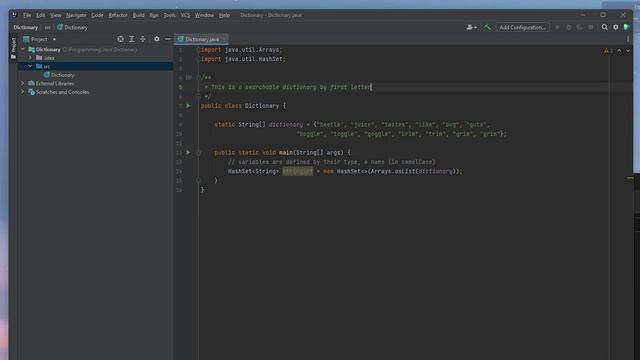Click the user account icon in toolbar
Screen dimensions: 640x360
471,27
